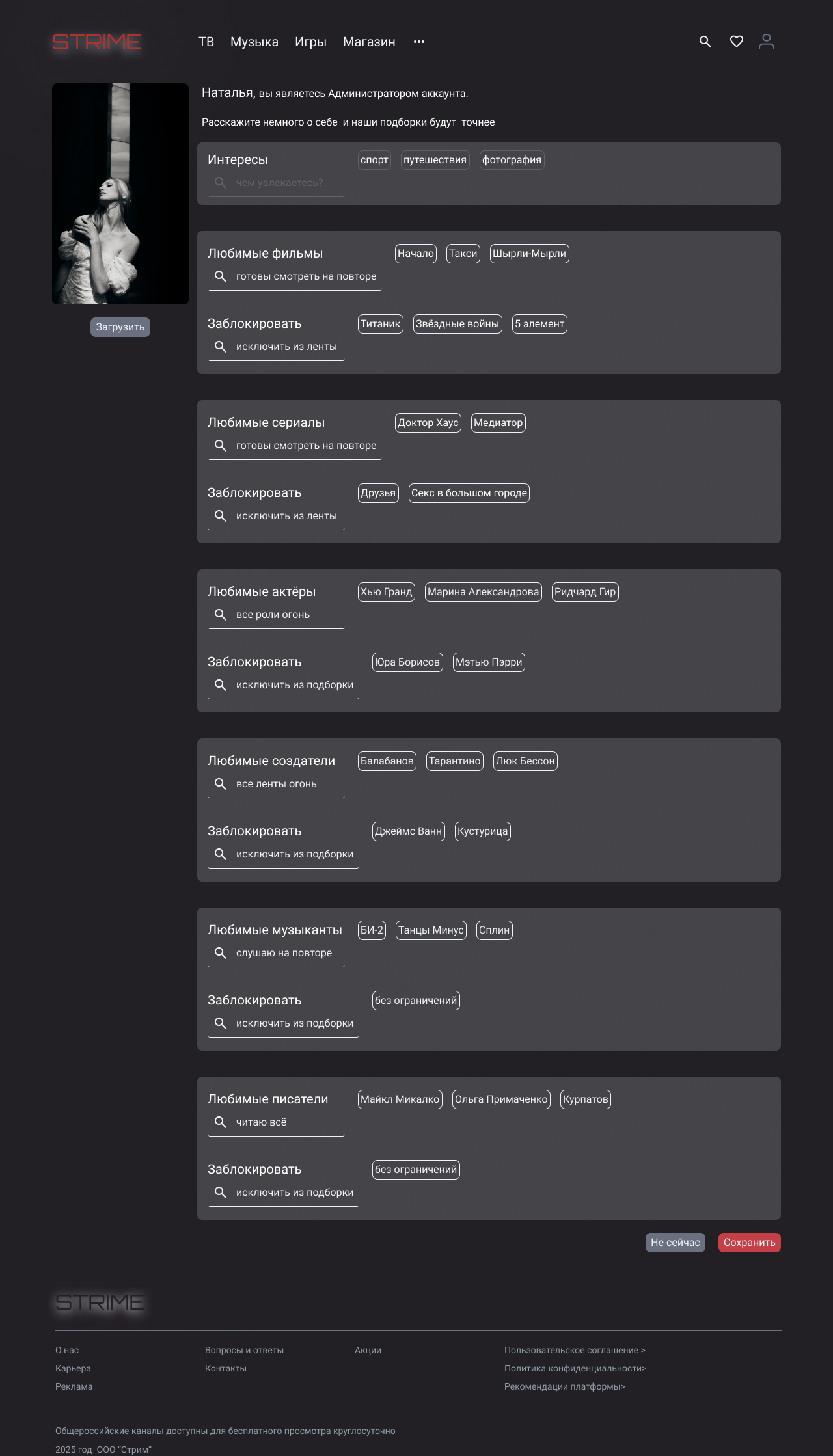Image resolution: width=833 pixels, height=1456 pixels.
Task: Click the БИ-2 musician tag
Action: click(372, 930)
